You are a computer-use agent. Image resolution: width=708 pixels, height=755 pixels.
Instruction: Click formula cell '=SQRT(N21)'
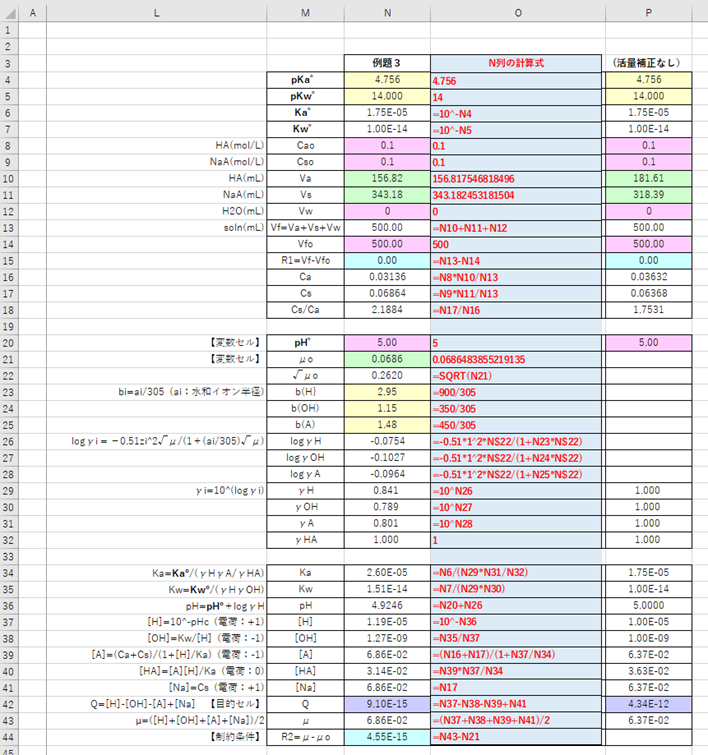516,376
